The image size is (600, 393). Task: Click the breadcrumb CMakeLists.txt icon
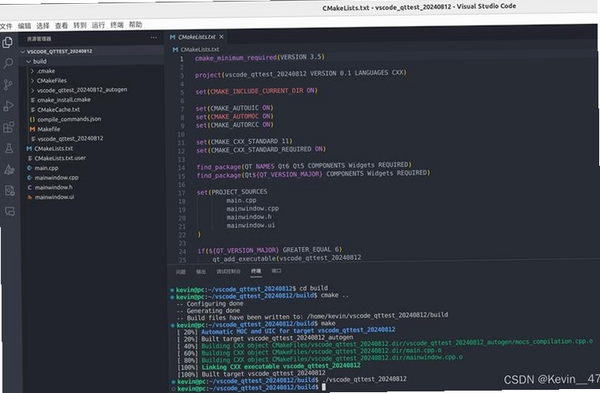click(x=175, y=50)
